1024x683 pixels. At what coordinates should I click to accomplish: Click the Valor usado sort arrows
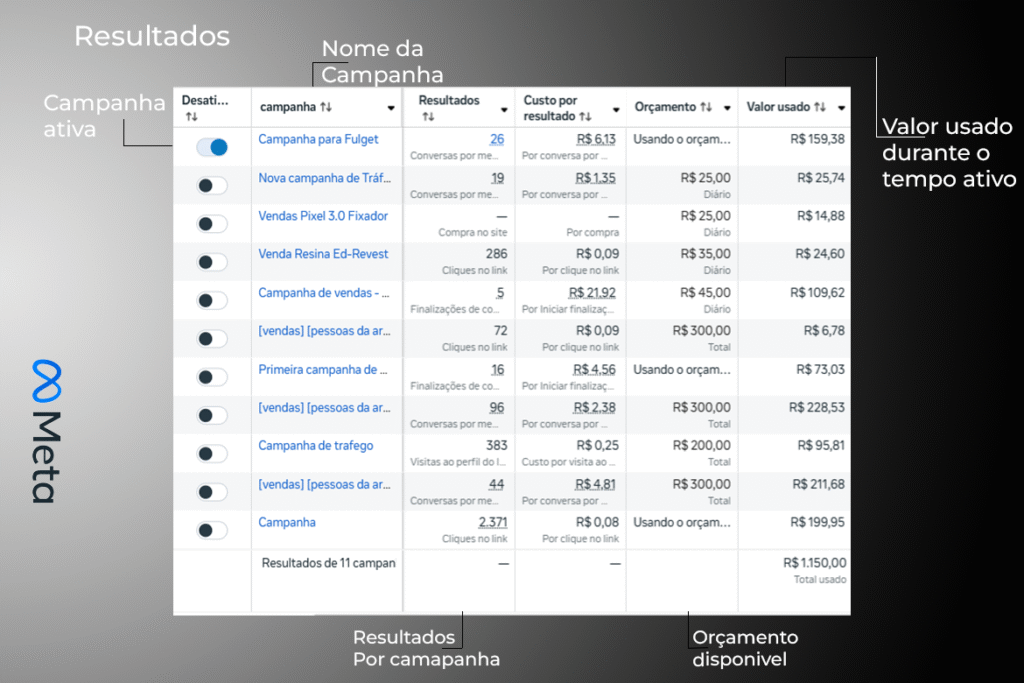(x=820, y=107)
